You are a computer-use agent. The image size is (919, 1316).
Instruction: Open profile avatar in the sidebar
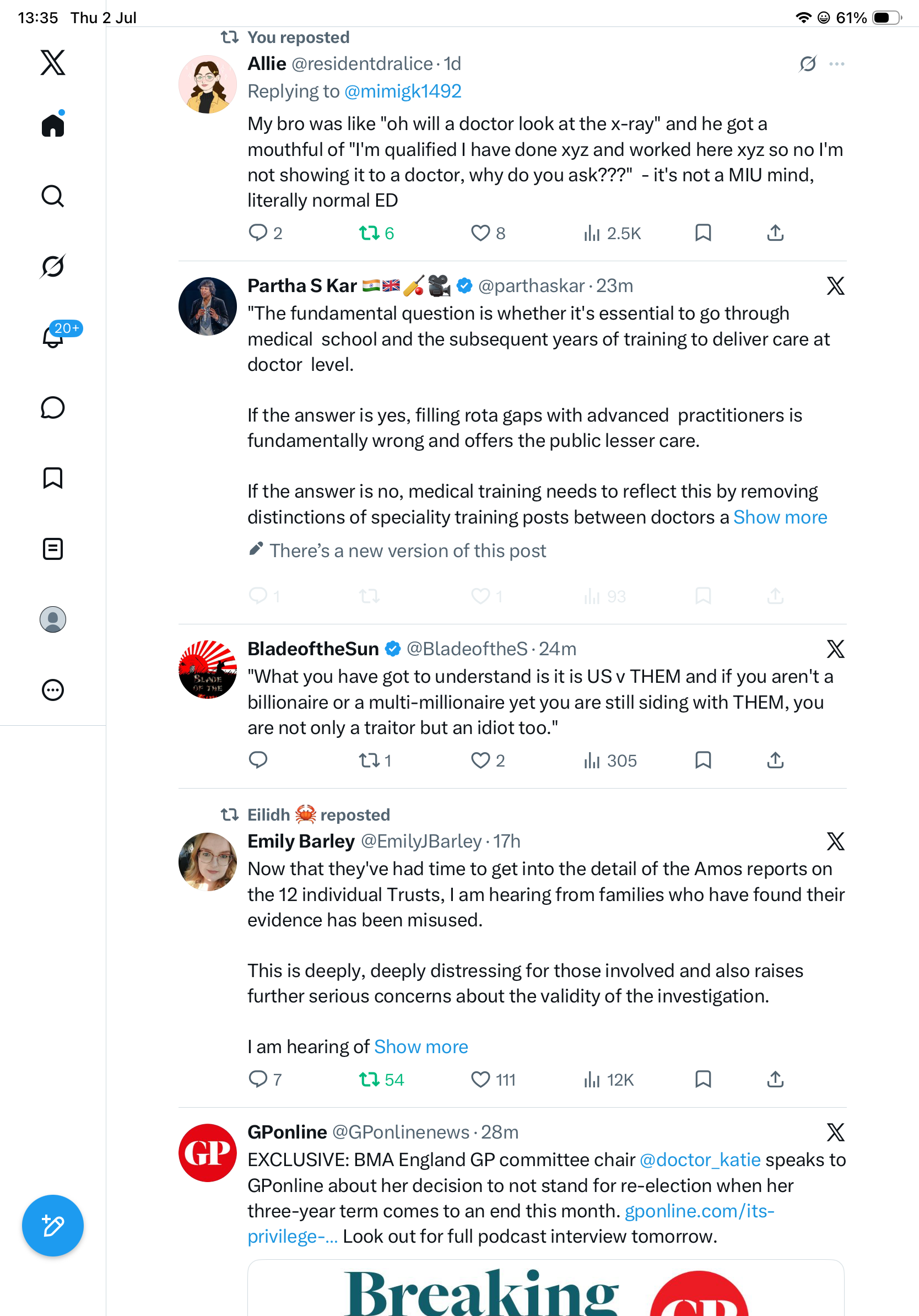click(x=53, y=619)
